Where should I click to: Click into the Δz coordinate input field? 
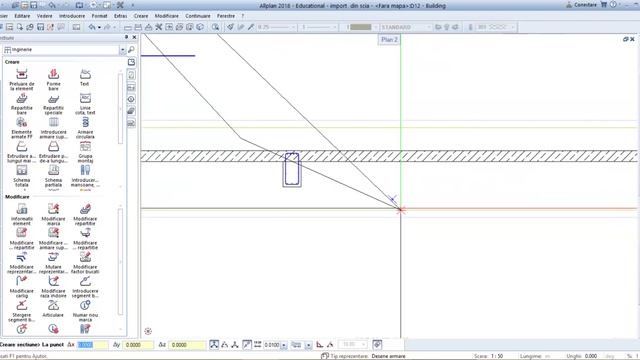coord(187,345)
